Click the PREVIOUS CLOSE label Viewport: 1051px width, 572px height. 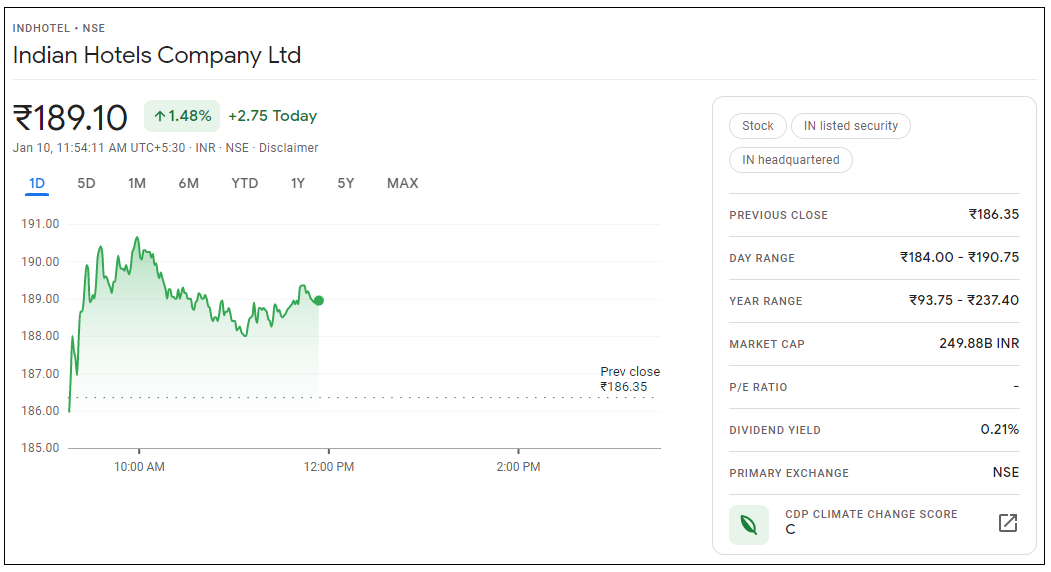click(x=778, y=215)
